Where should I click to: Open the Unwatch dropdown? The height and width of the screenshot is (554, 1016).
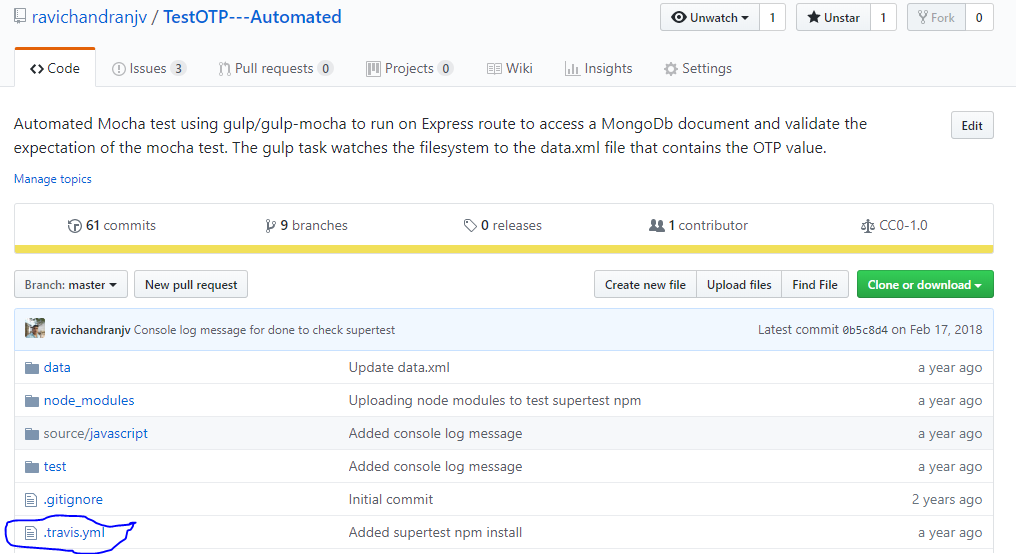(x=710, y=18)
